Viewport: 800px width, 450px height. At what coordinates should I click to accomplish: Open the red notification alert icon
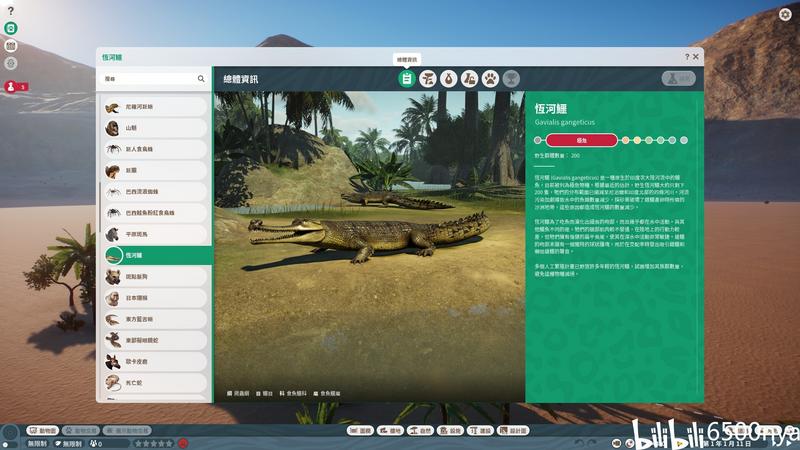pyautogui.click(x=11, y=87)
